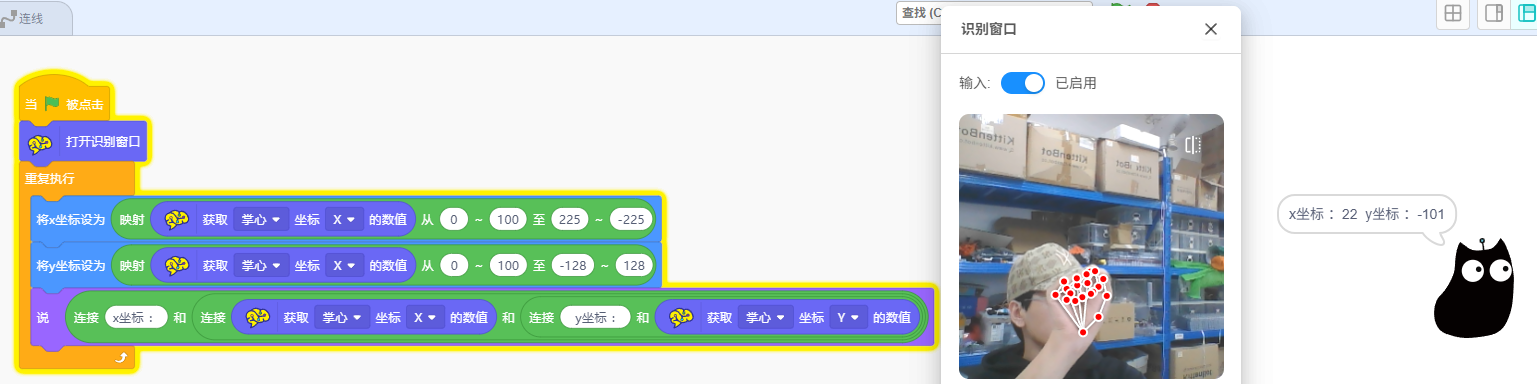
Task: Edit the 128 value in y mapping row
Action: (634, 266)
